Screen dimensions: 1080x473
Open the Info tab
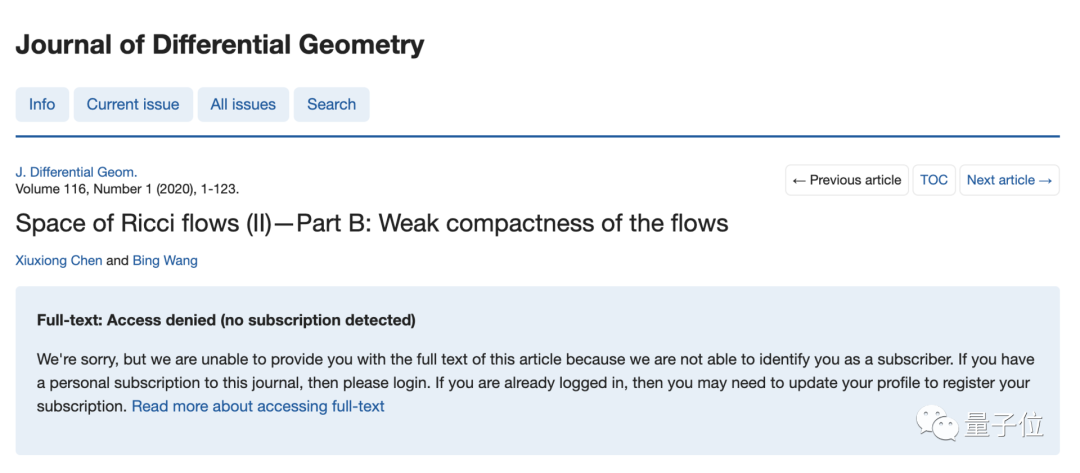(x=42, y=105)
